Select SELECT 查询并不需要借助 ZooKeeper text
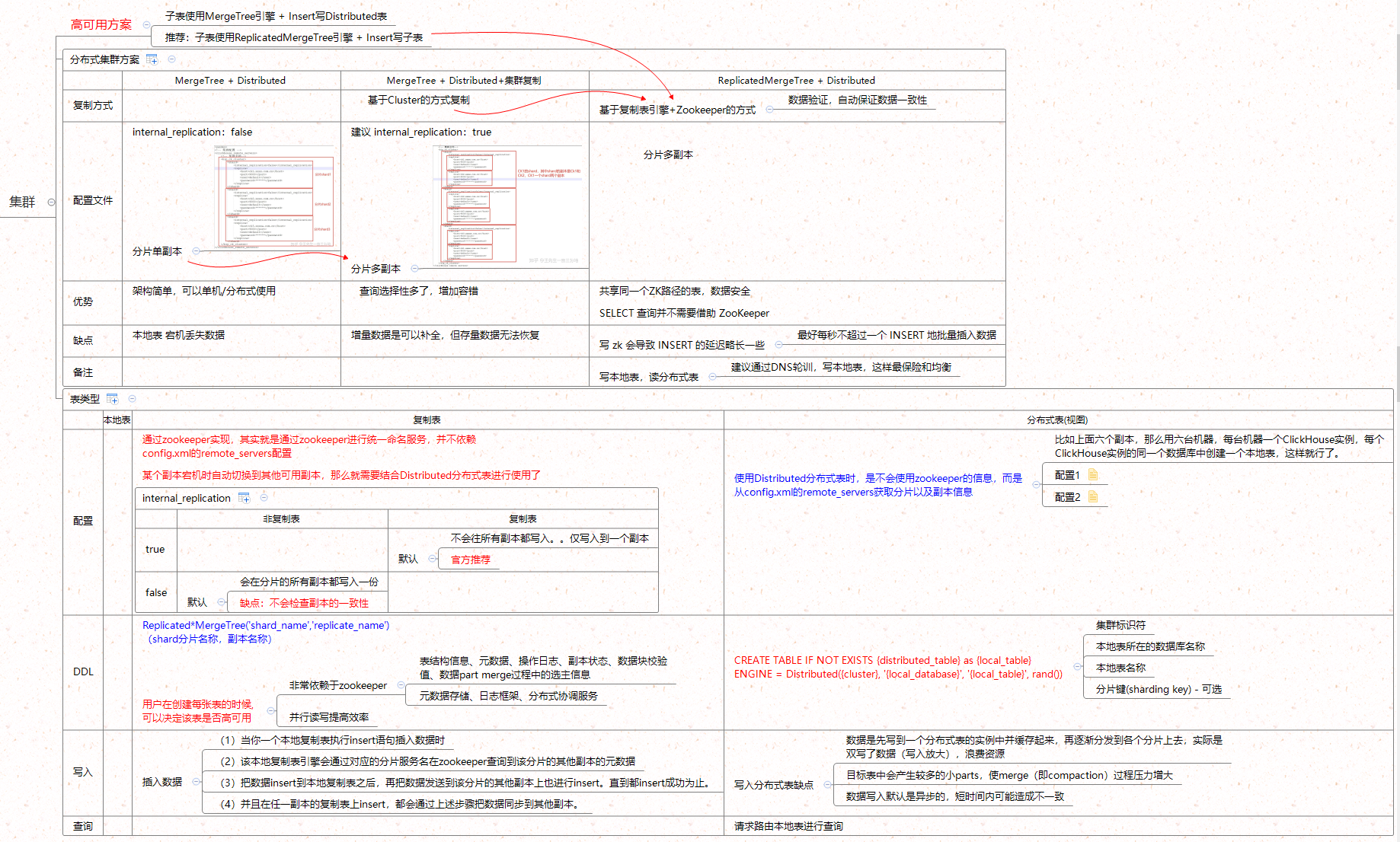 point(684,314)
